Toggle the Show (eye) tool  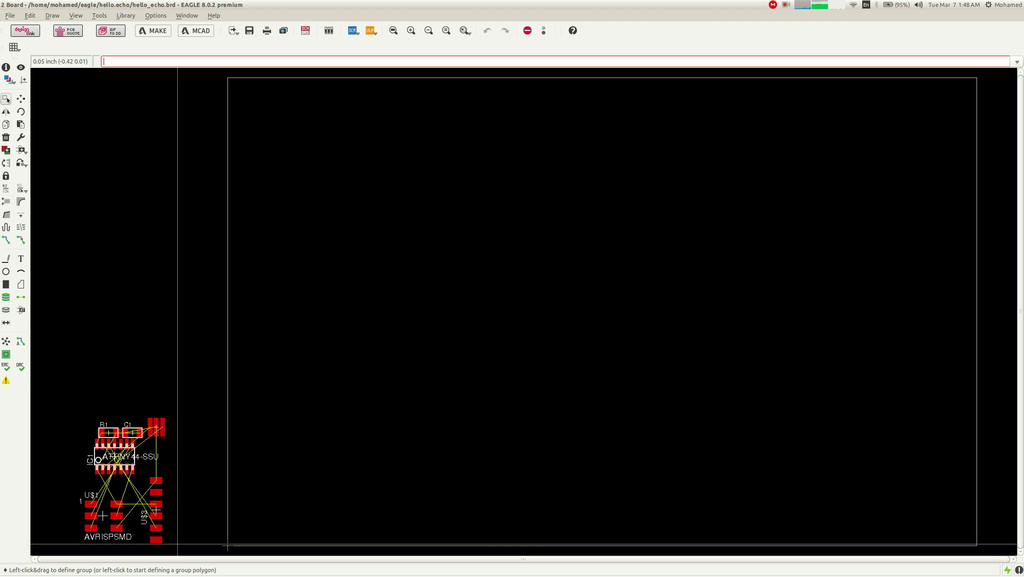21,67
